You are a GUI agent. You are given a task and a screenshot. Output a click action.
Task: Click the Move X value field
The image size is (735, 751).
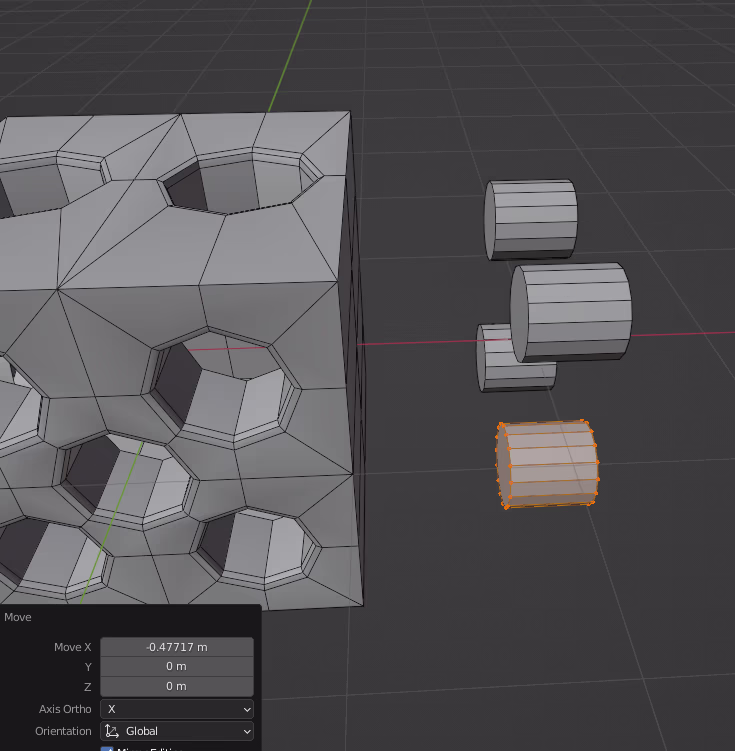(177, 647)
